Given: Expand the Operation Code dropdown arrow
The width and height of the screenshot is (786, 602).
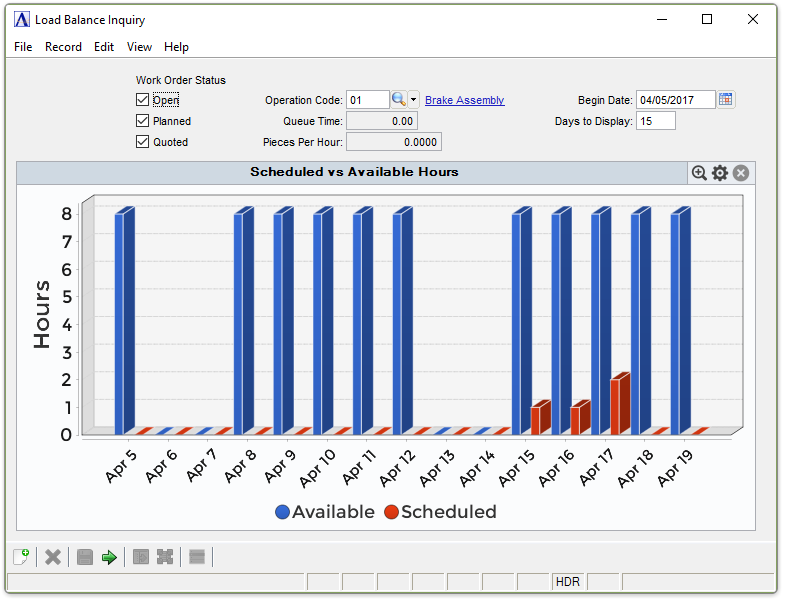Looking at the screenshot, I should 414,100.
